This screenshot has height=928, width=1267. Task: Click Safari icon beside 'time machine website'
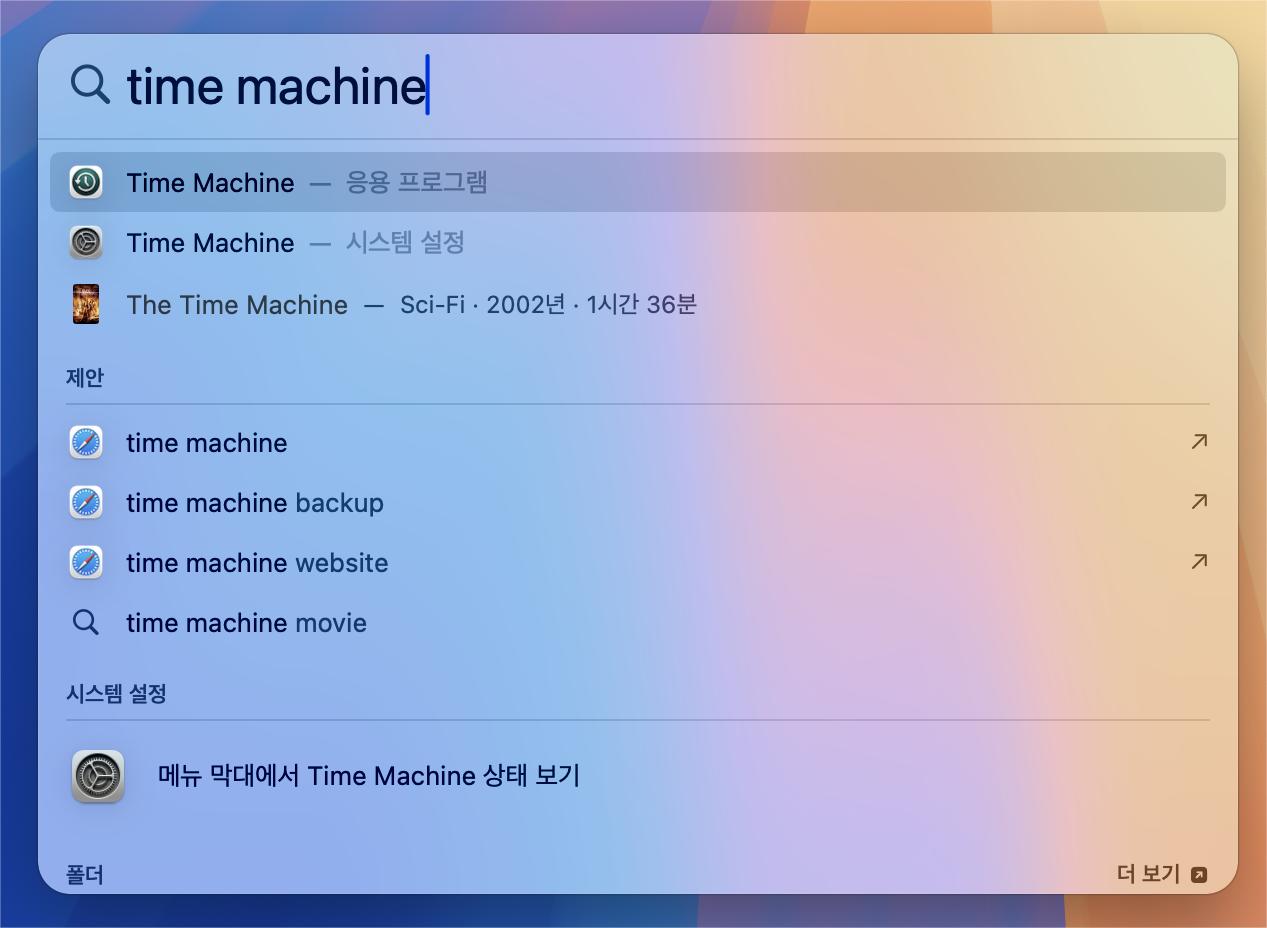(86, 562)
